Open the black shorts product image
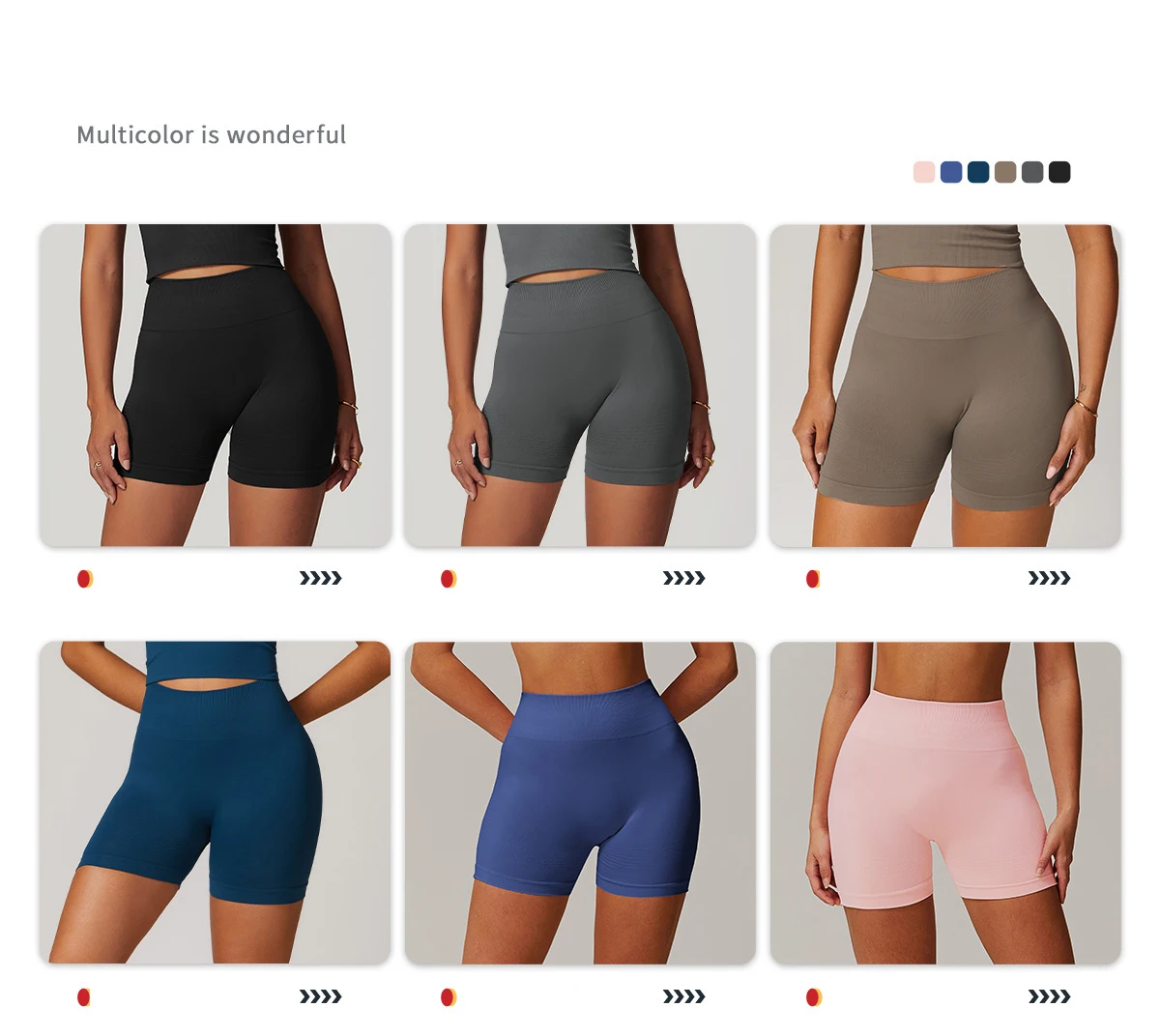The height and width of the screenshot is (1036, 1160). point(216,386)
